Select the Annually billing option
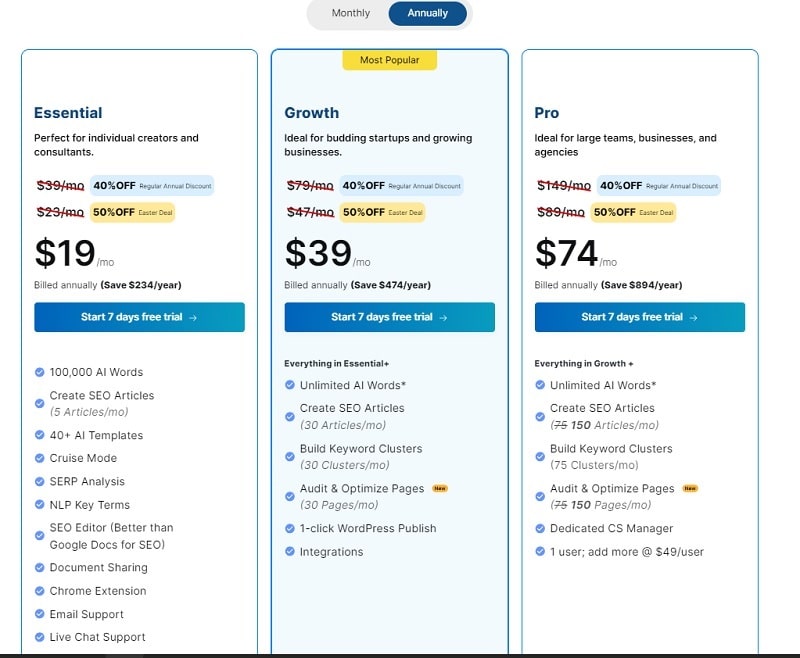Viewport: 800px width, 658px height. pos(427,13)
